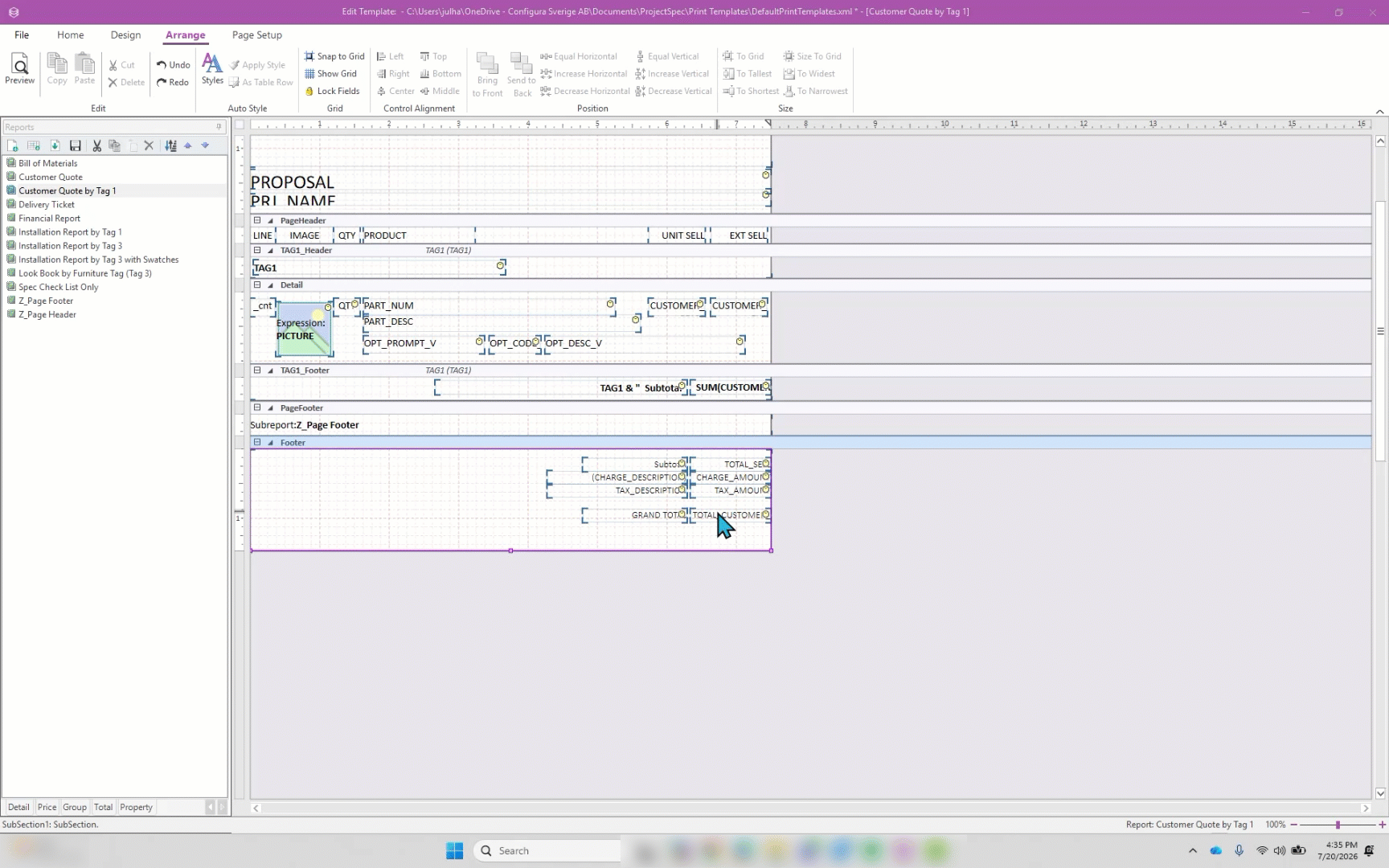
Task: Click the Delete command in the ribbon
Action: 126,82
